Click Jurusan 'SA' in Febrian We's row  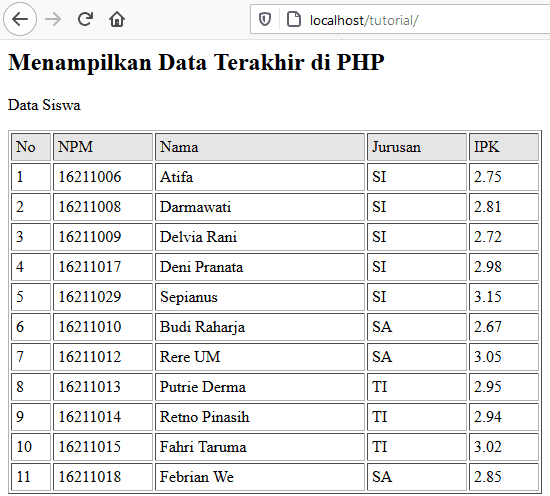(417, 477)
